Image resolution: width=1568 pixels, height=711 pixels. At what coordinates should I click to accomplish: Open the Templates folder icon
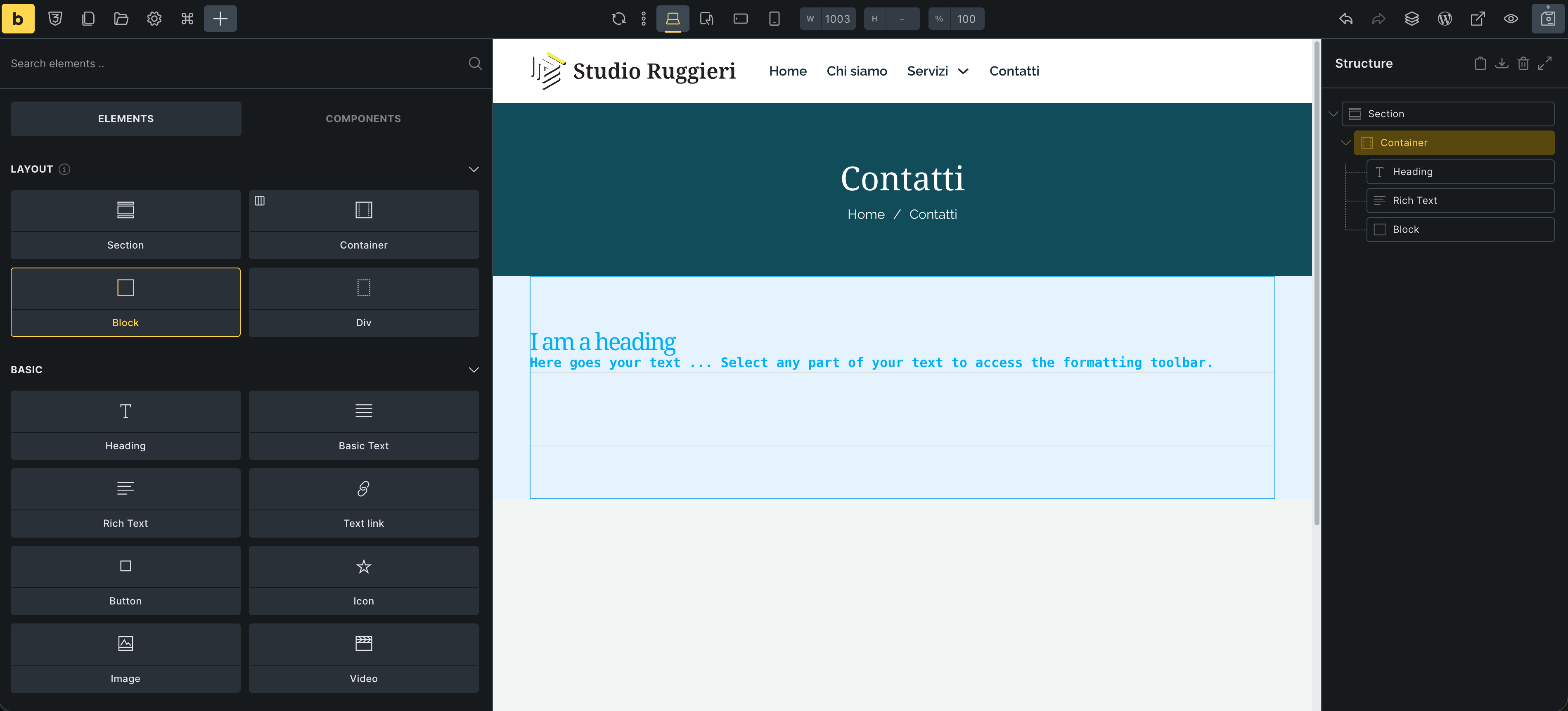[121, 18]
